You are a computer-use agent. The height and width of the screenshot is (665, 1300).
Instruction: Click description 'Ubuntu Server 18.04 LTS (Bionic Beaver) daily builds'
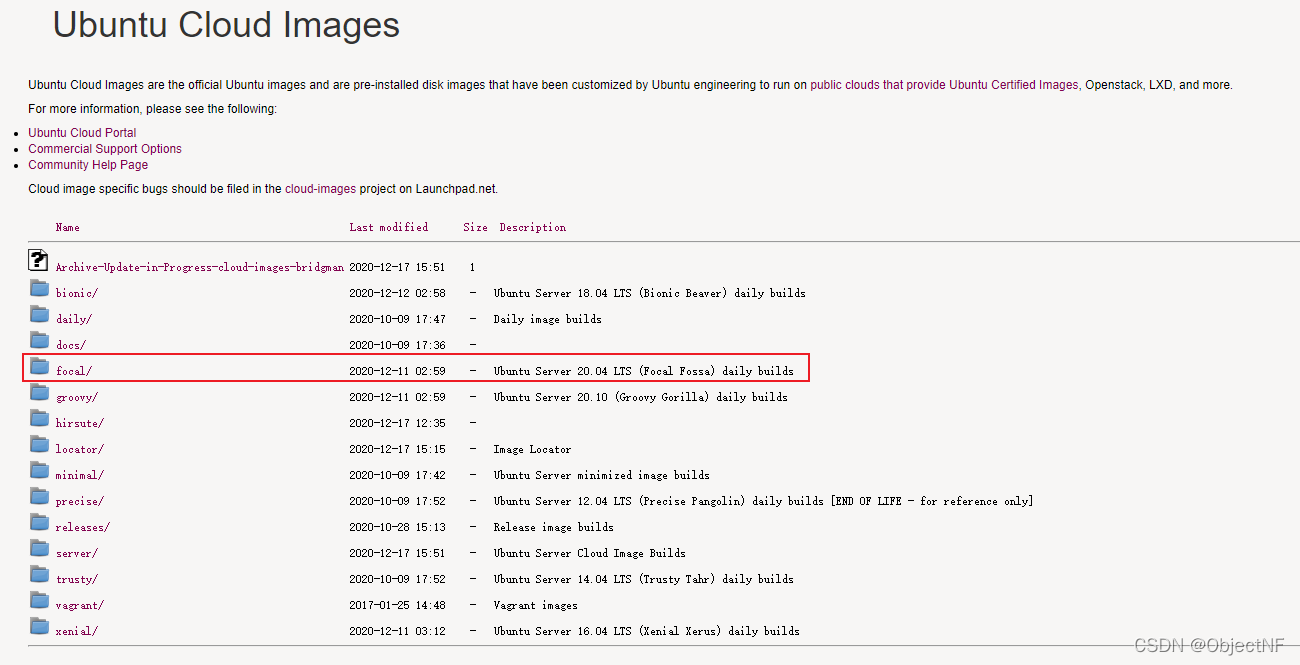point(649,293)
